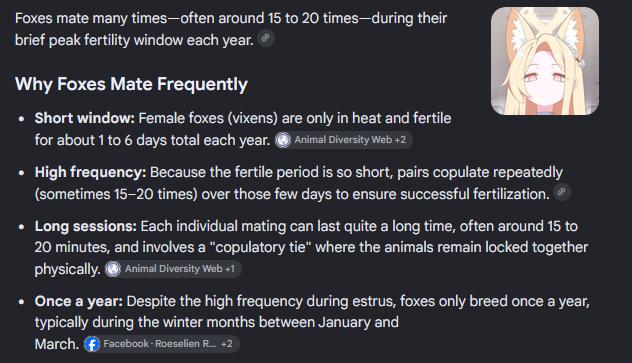
Task: Click the bold 'High frequency:' label
Action: point(90,172)
